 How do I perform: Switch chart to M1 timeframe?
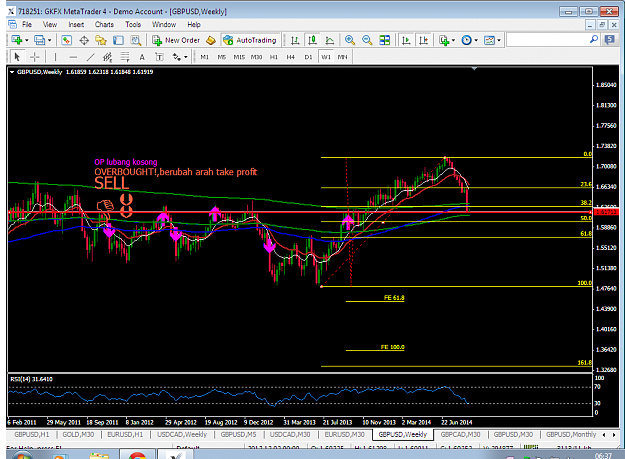(204, 57)
